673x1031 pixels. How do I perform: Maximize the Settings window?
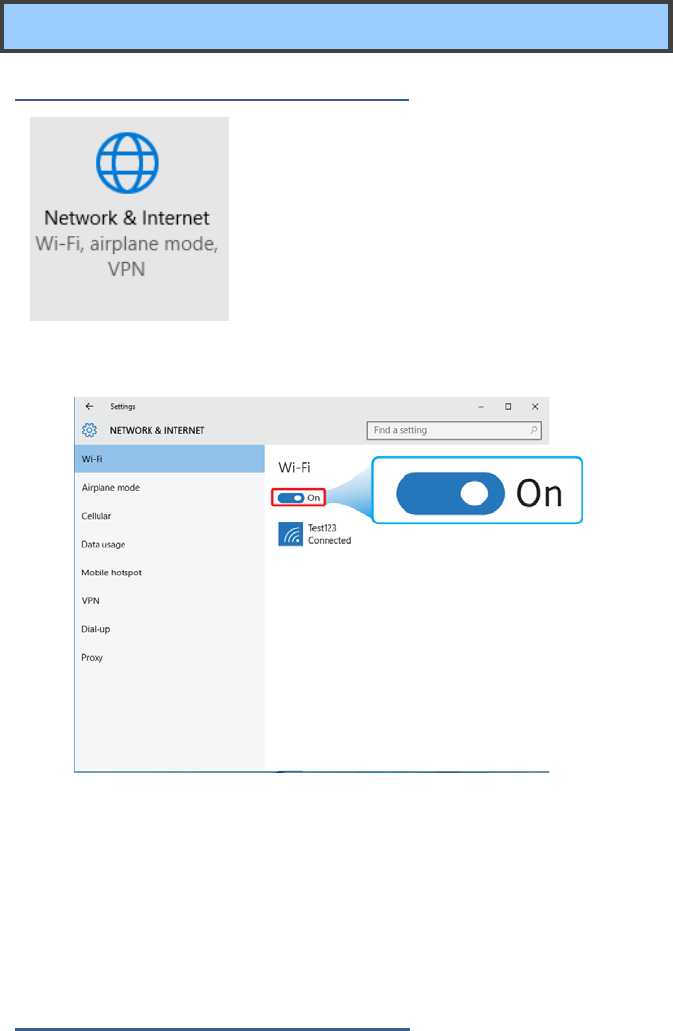click(x=508, y=406)
